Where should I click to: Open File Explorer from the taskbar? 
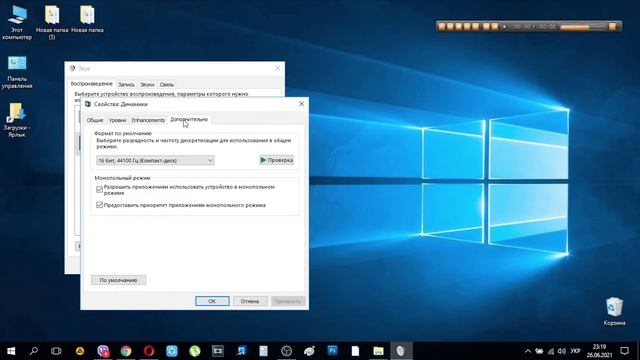pos(378,351)
